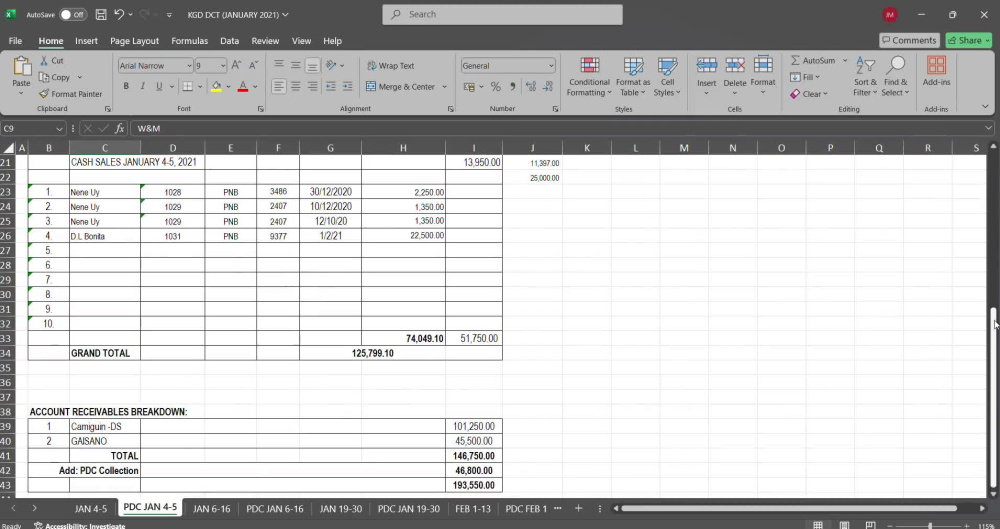Open Cell Styles gallery
Image resolution: width=1000 pixels, height=529 pixels.
click(667, 77)
